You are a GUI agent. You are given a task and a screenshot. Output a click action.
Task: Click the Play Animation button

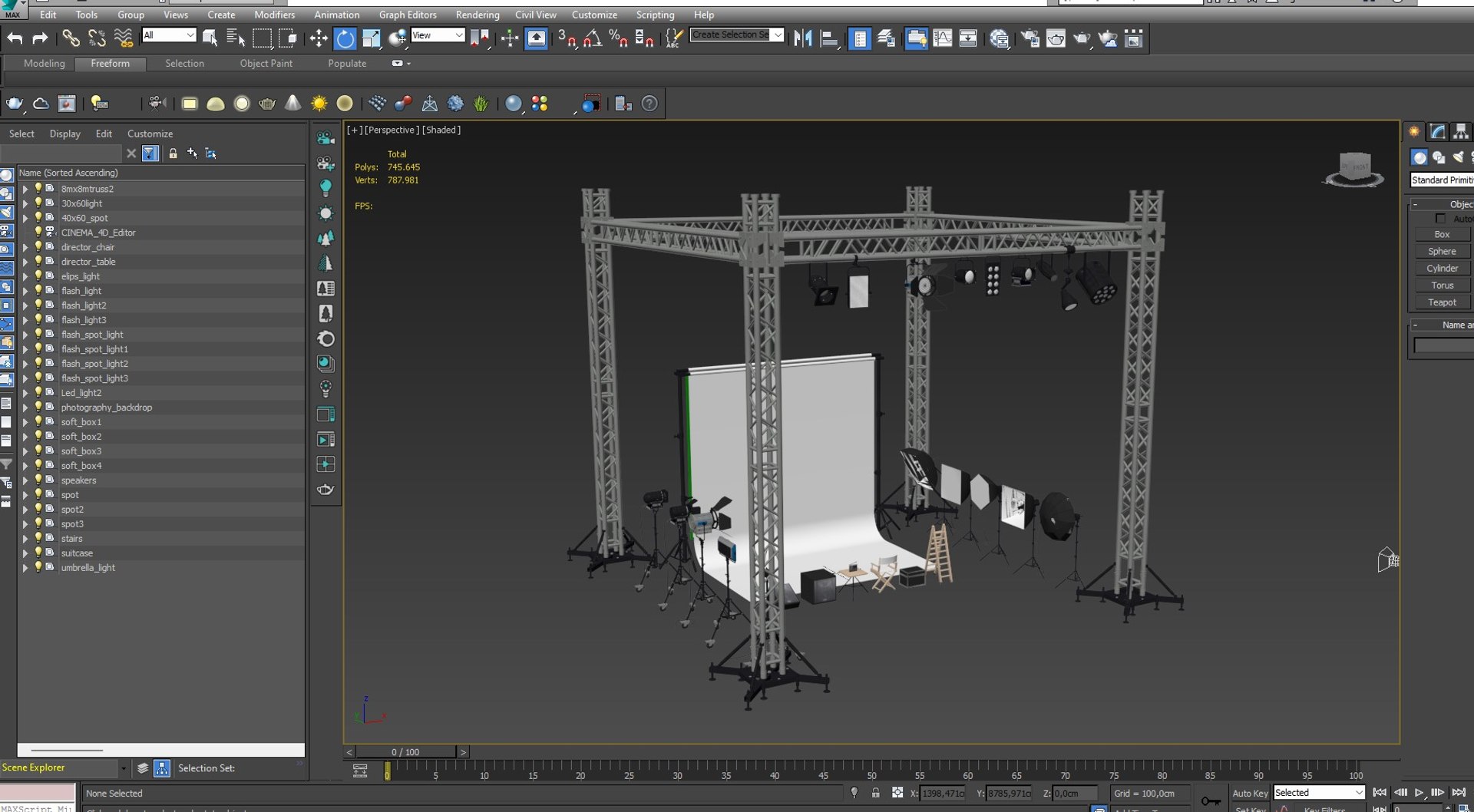click(1419, 793)
